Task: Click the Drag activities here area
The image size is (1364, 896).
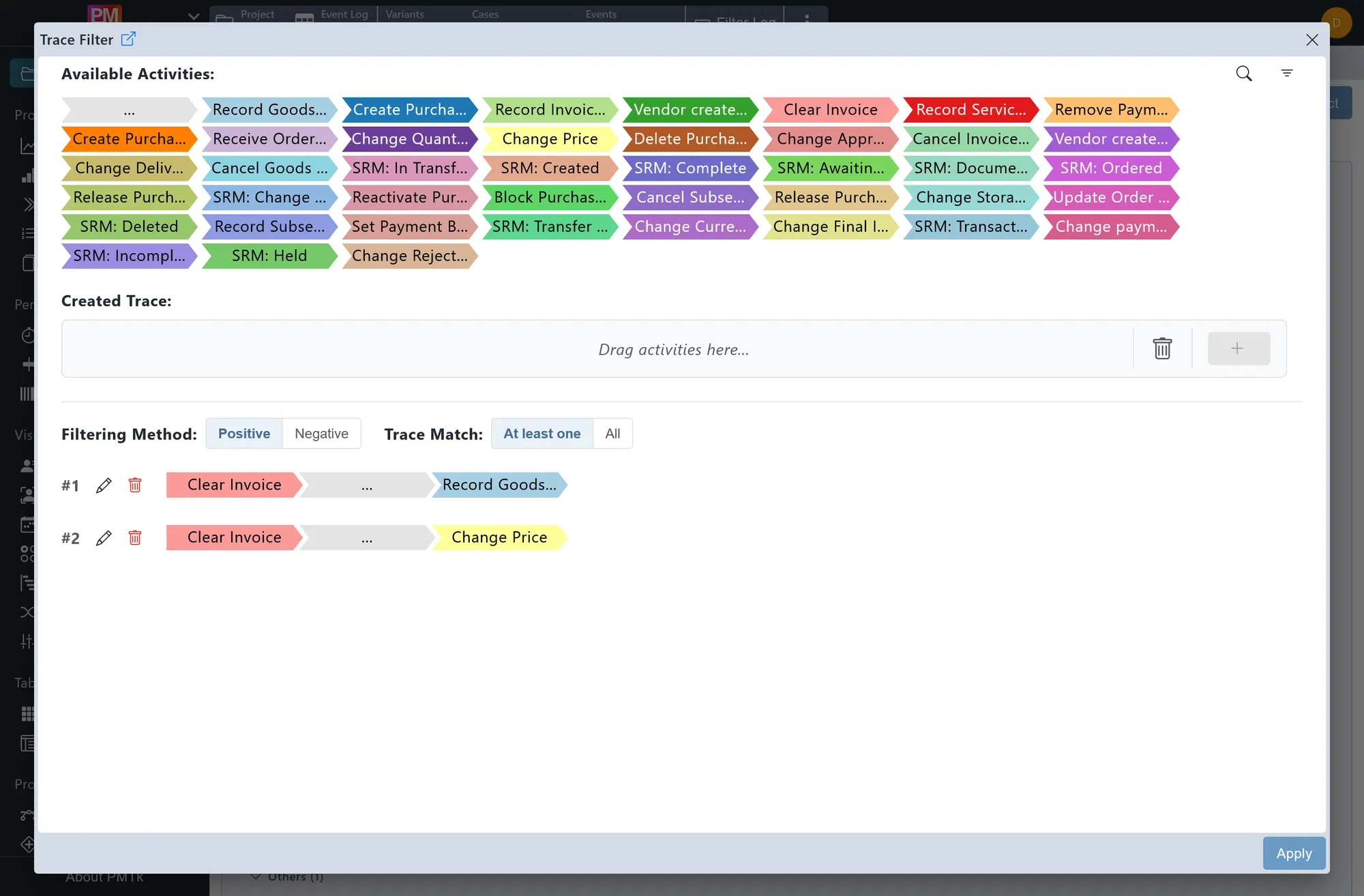Action: point(674,349)
